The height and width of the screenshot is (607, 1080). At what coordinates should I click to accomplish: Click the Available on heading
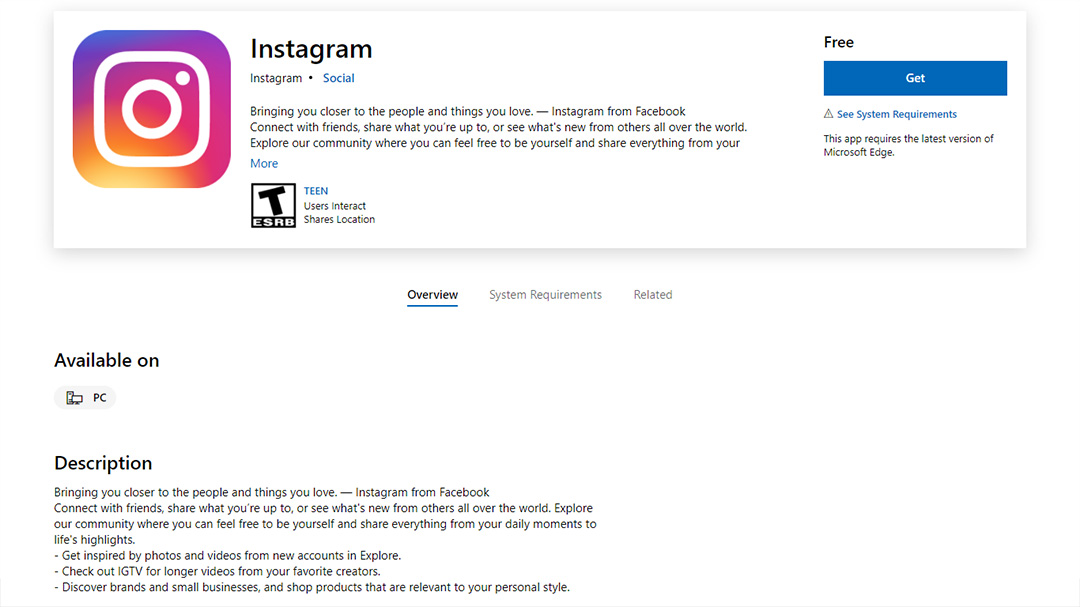tap(107, 360)
